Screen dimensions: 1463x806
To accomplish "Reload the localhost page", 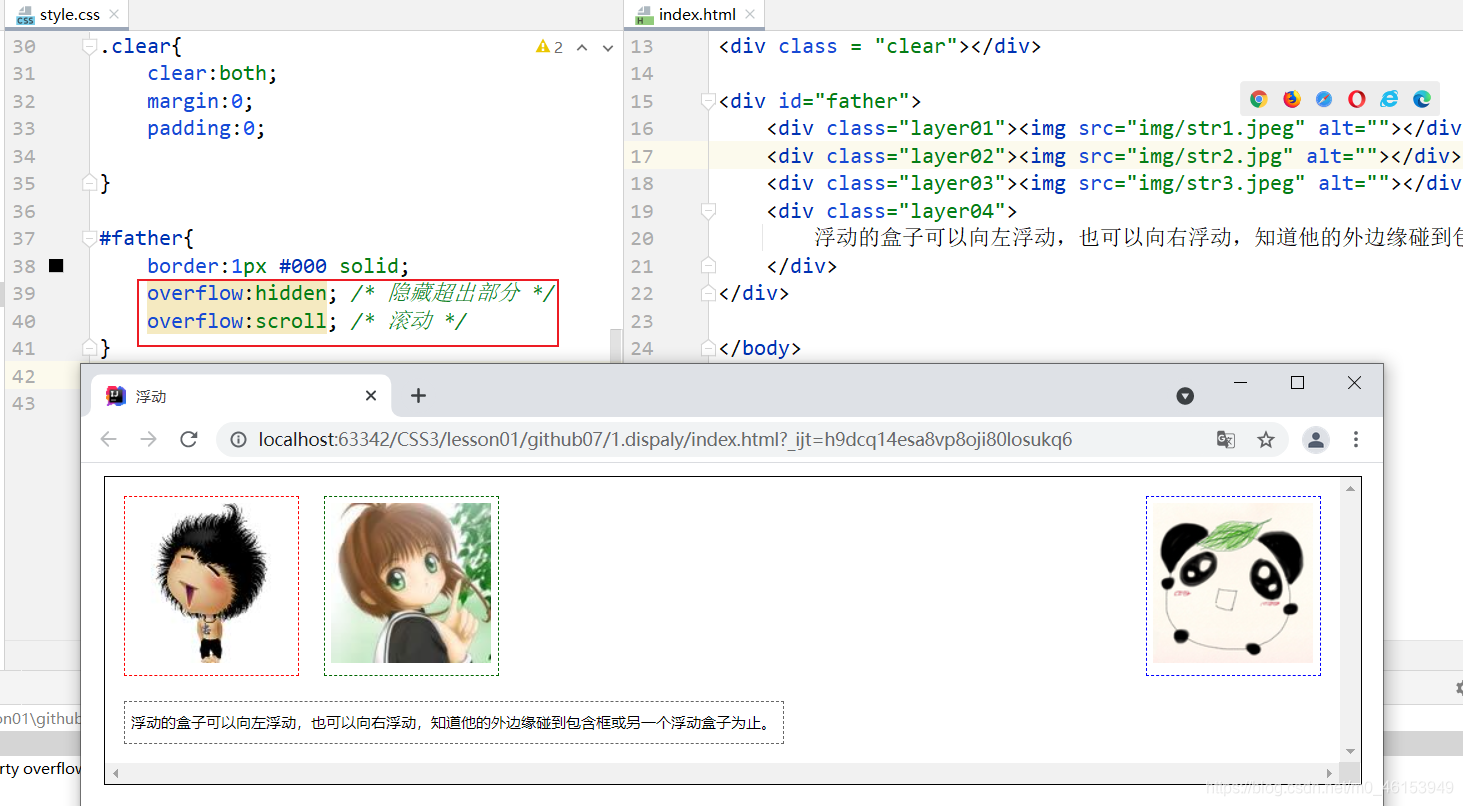I will [189, 439].
